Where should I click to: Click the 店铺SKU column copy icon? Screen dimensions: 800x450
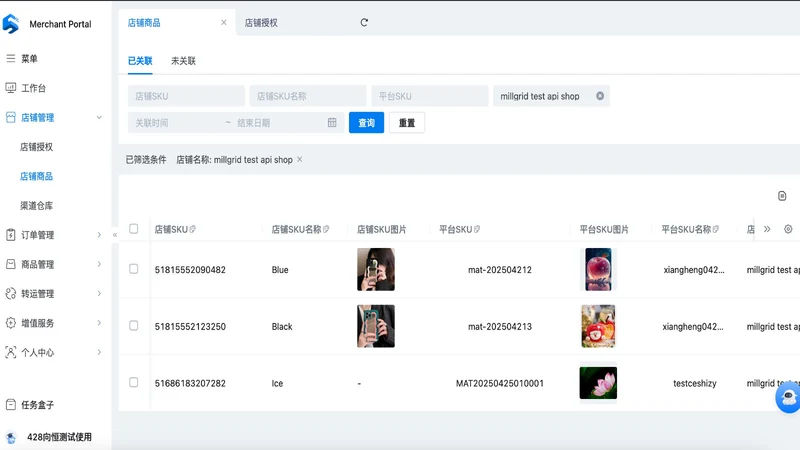192,230
